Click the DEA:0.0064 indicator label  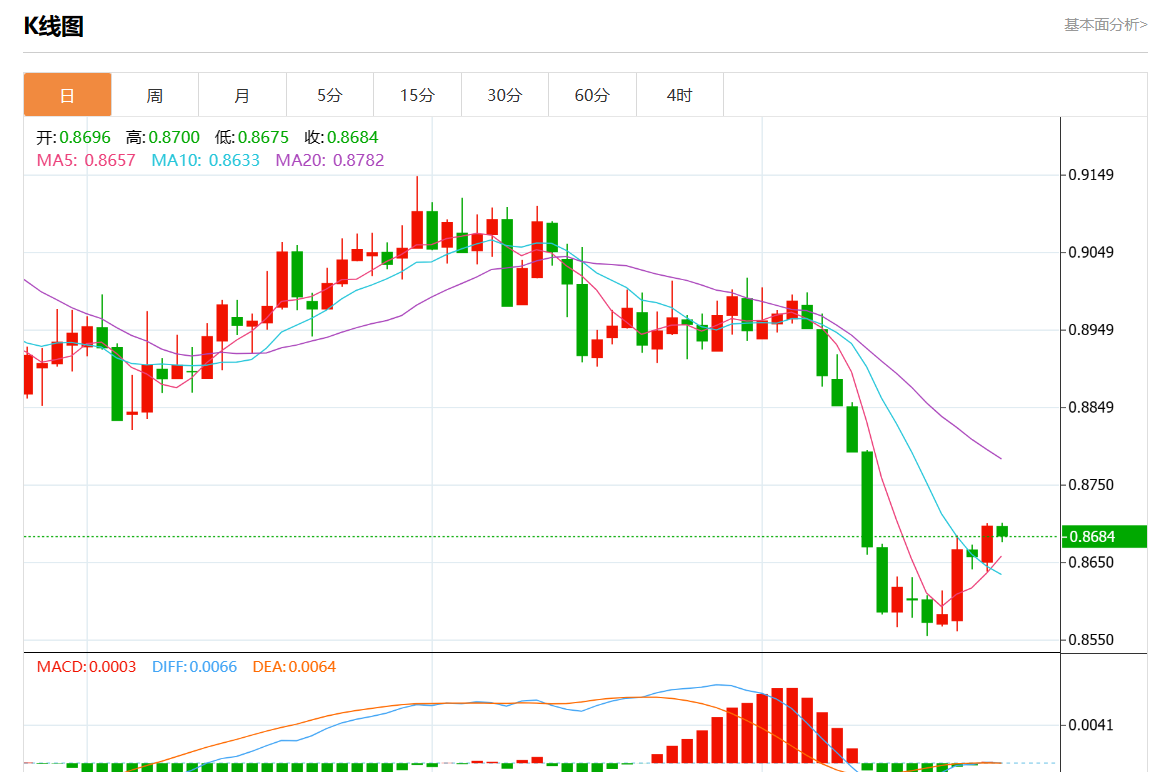pos(294,666)
